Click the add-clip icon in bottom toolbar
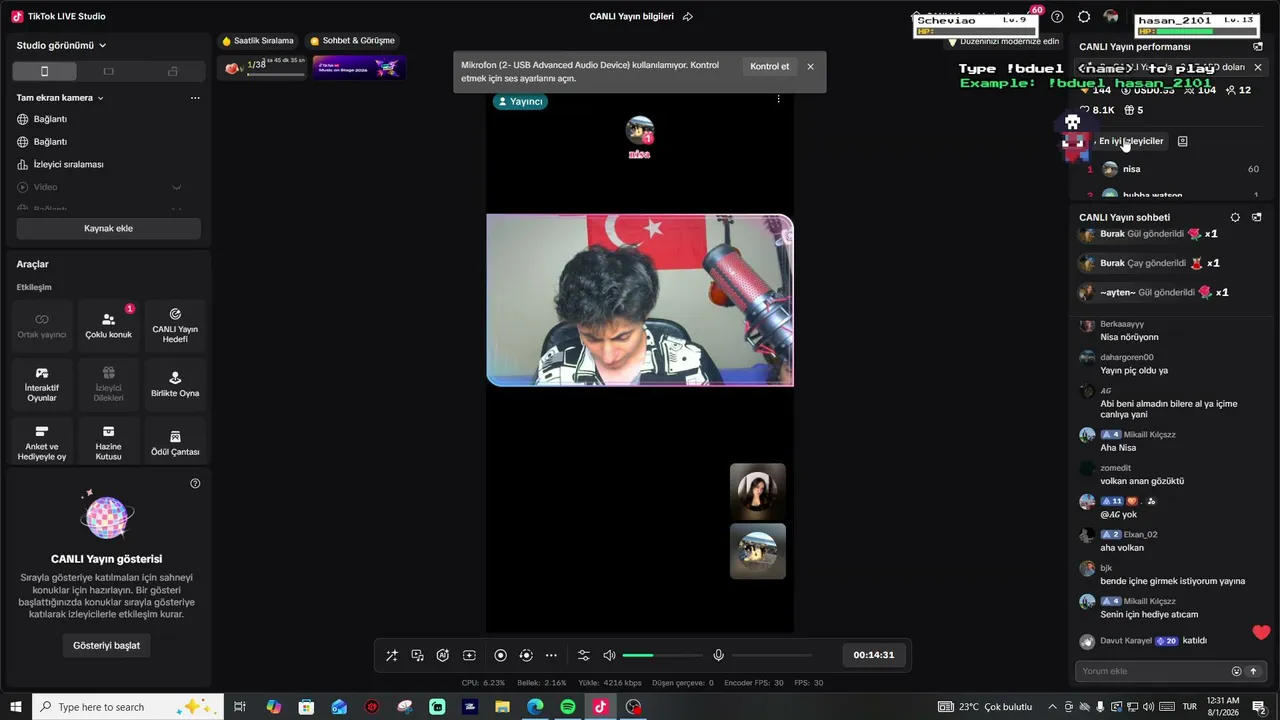The width and height of the screenshot is (1280, 720). (469, 655)
